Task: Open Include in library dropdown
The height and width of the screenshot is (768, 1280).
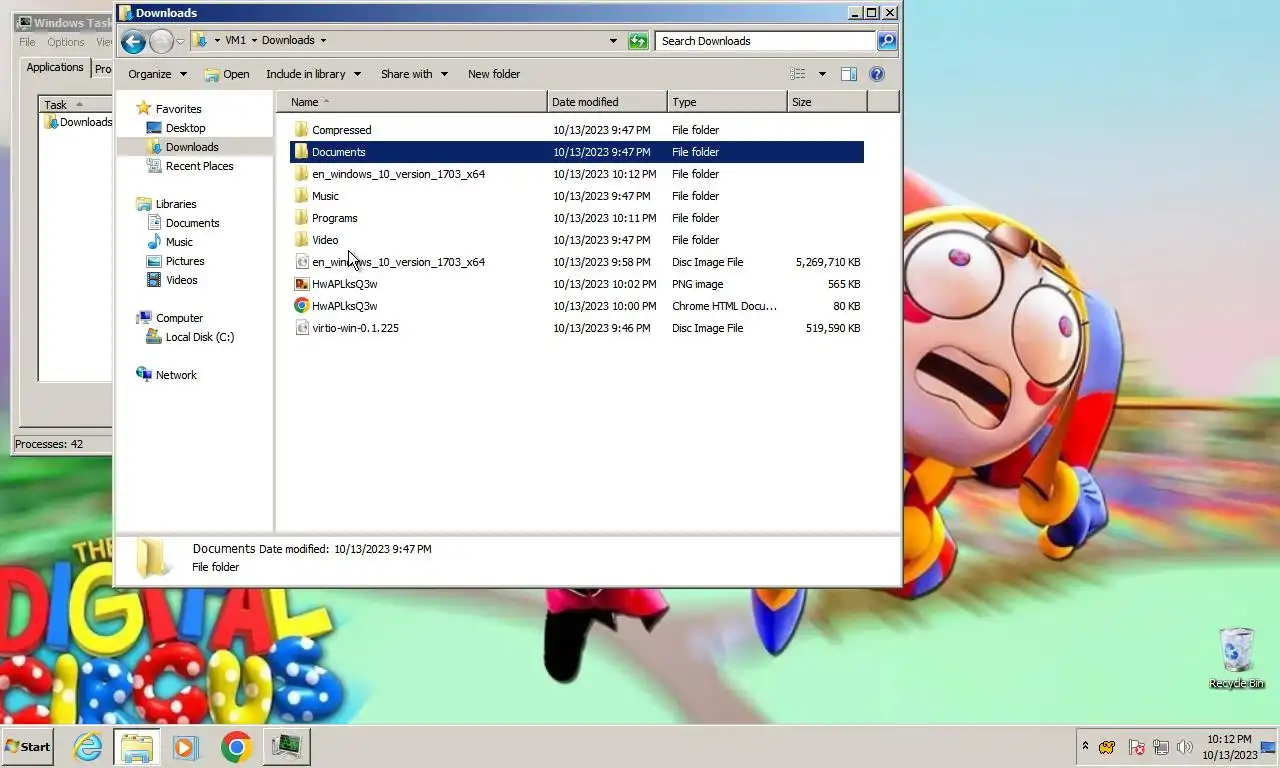Action: [x=313, y=74]
